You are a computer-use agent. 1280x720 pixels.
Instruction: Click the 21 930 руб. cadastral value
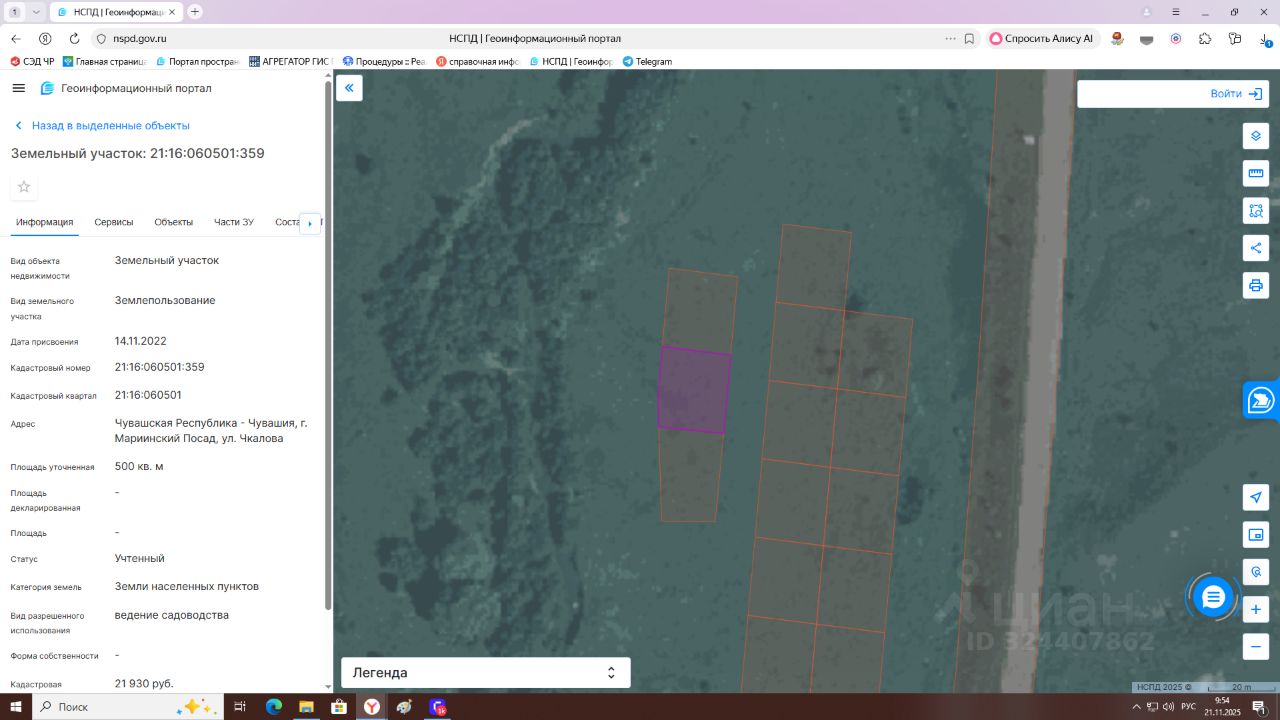144,684
